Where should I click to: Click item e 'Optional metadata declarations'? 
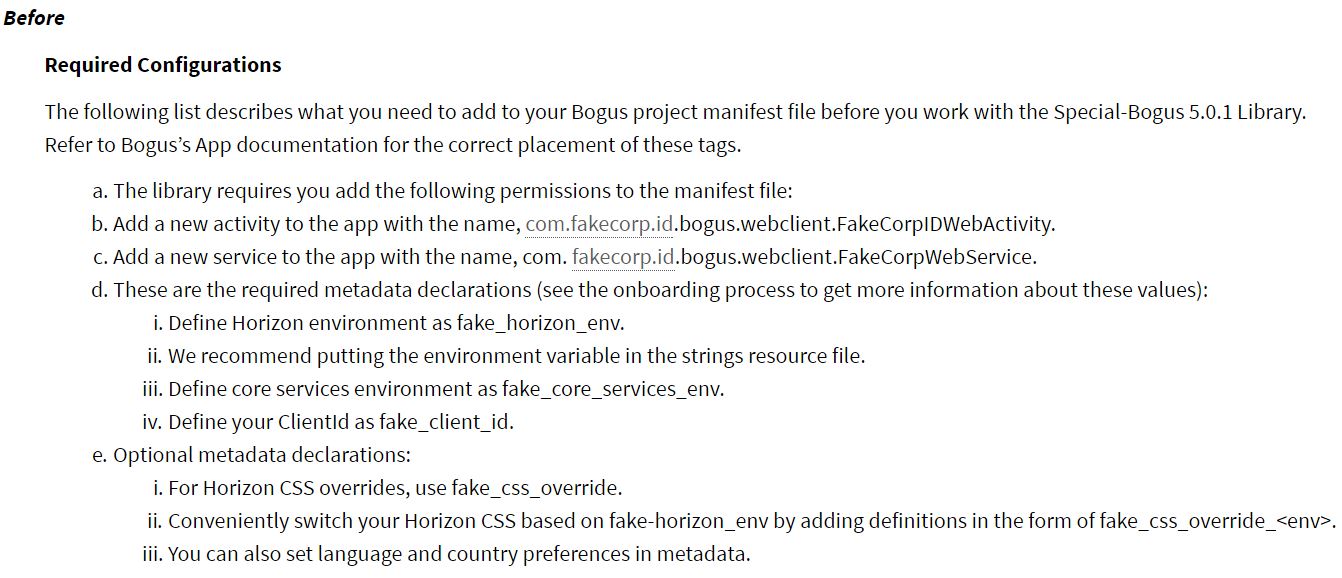[x=252, y=455]
